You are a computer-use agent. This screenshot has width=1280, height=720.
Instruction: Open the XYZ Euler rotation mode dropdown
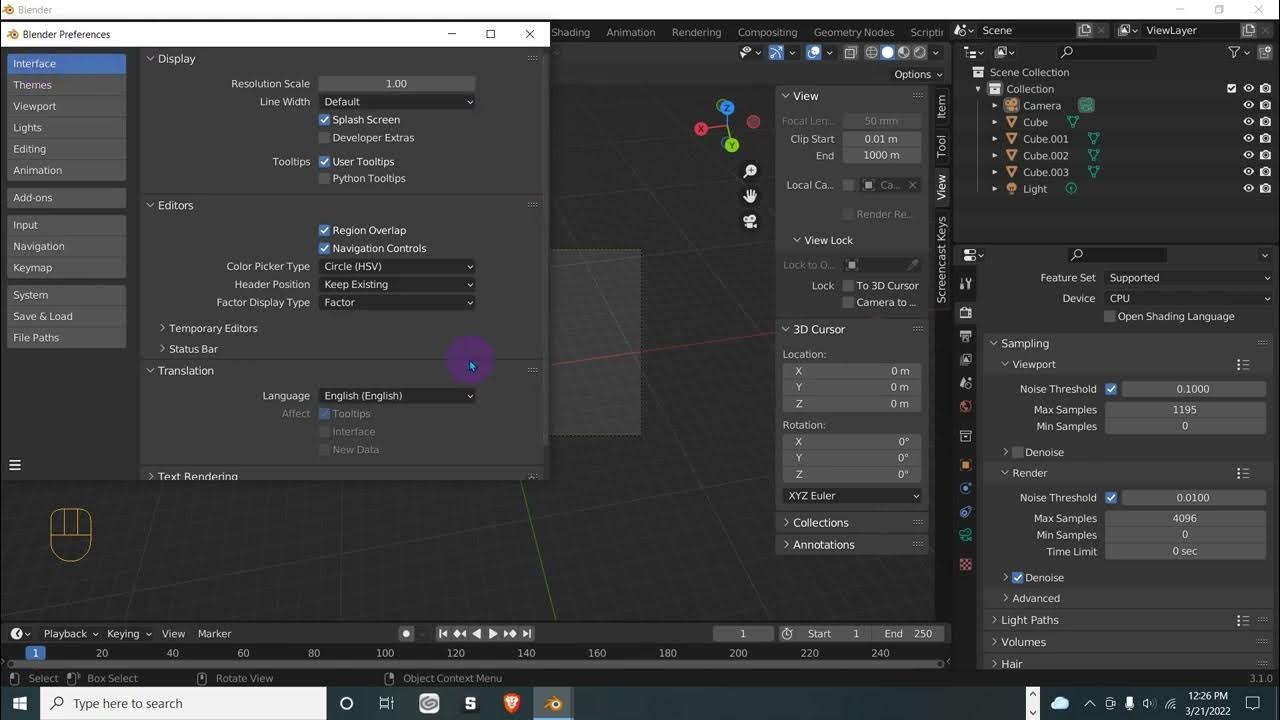point(853,496)
